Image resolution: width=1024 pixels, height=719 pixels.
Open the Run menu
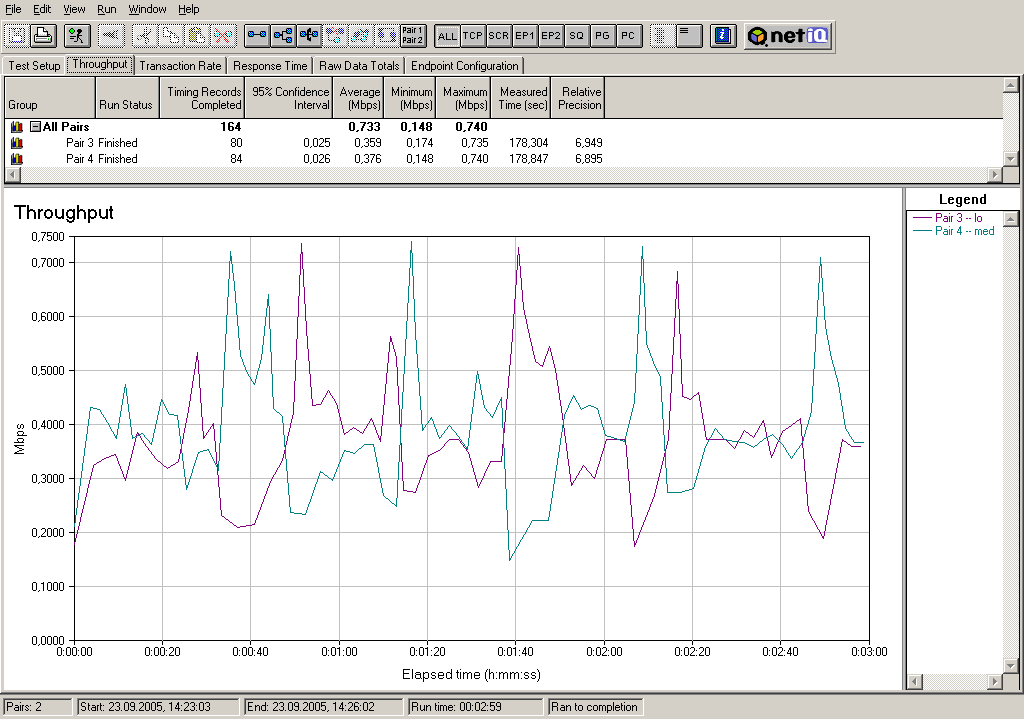pos(109,9)
